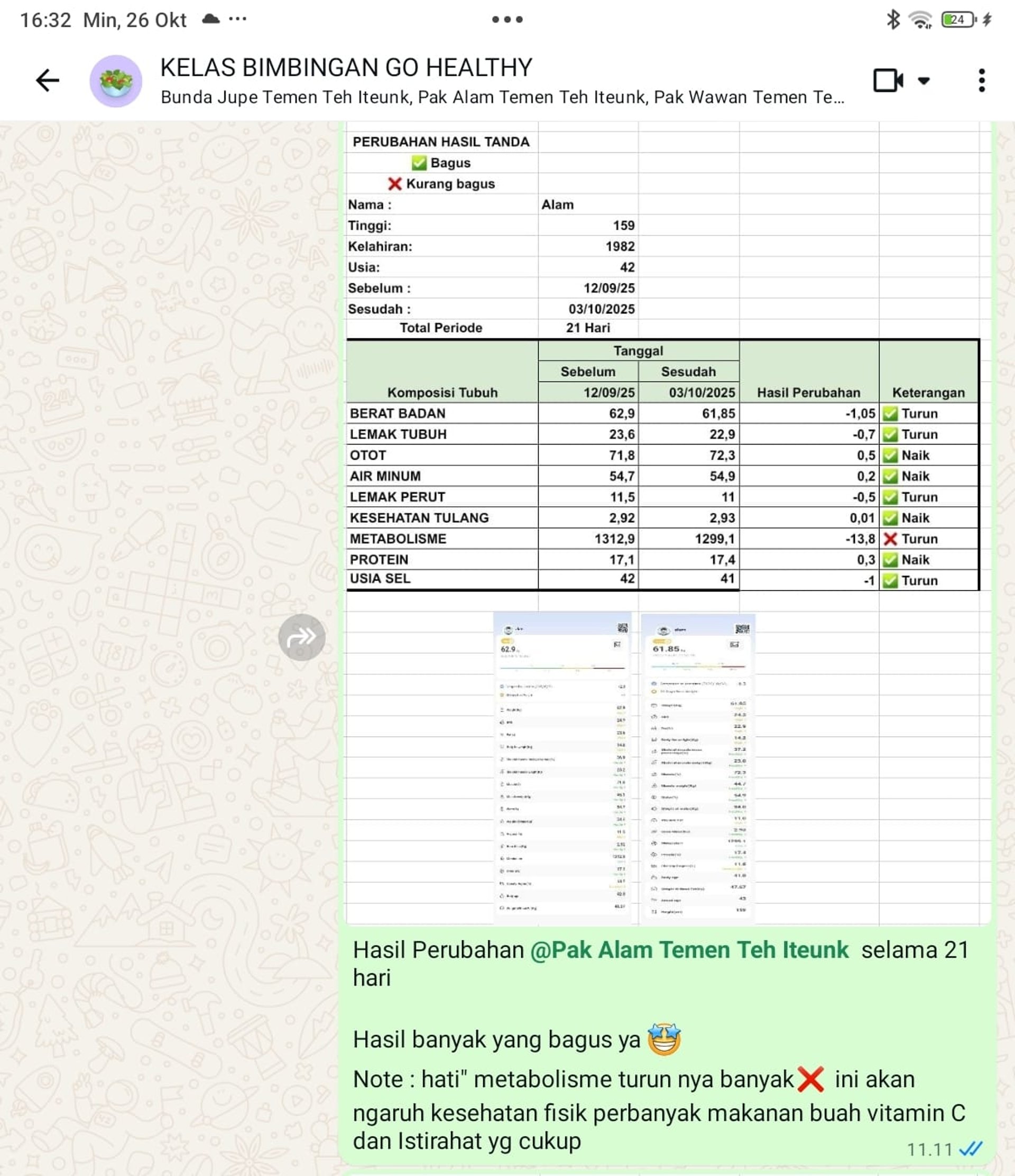Tap the group members subtitle line
The image size is (1015, 1176).
click(502, 98)
